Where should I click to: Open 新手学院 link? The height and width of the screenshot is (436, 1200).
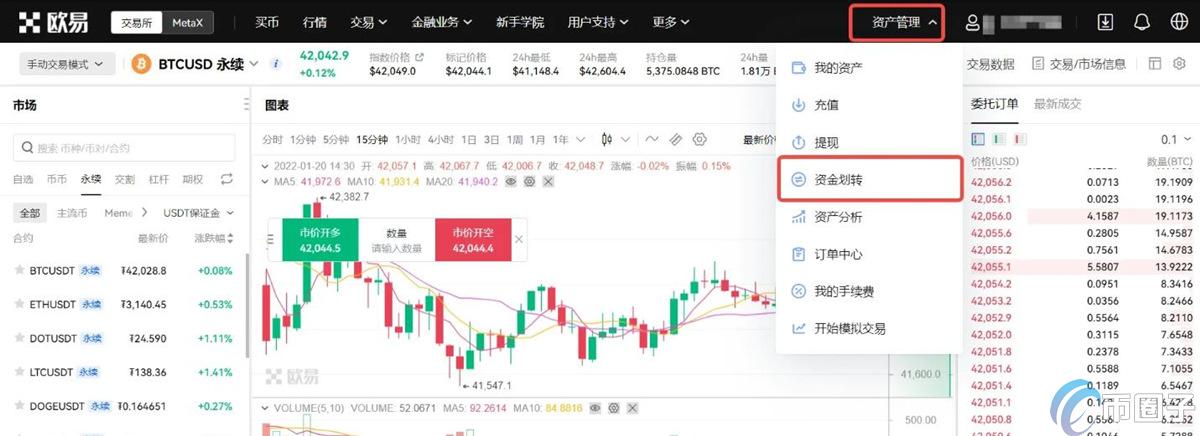click(x=520, y=22)
